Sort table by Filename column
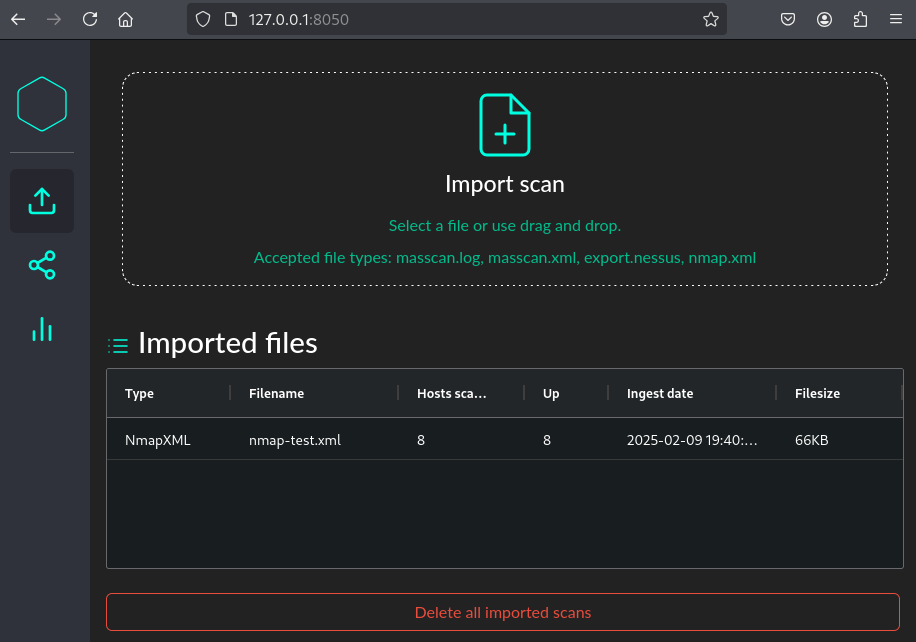Image resolution: width=916 pixels, height=642 pixels. click(276, 393)
